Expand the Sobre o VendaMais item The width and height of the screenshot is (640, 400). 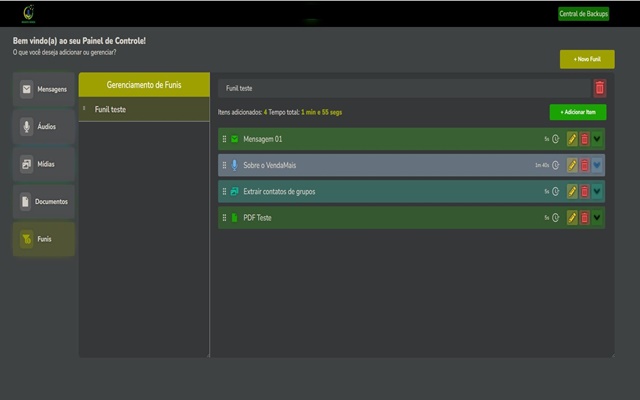click(x=597, y=165)
